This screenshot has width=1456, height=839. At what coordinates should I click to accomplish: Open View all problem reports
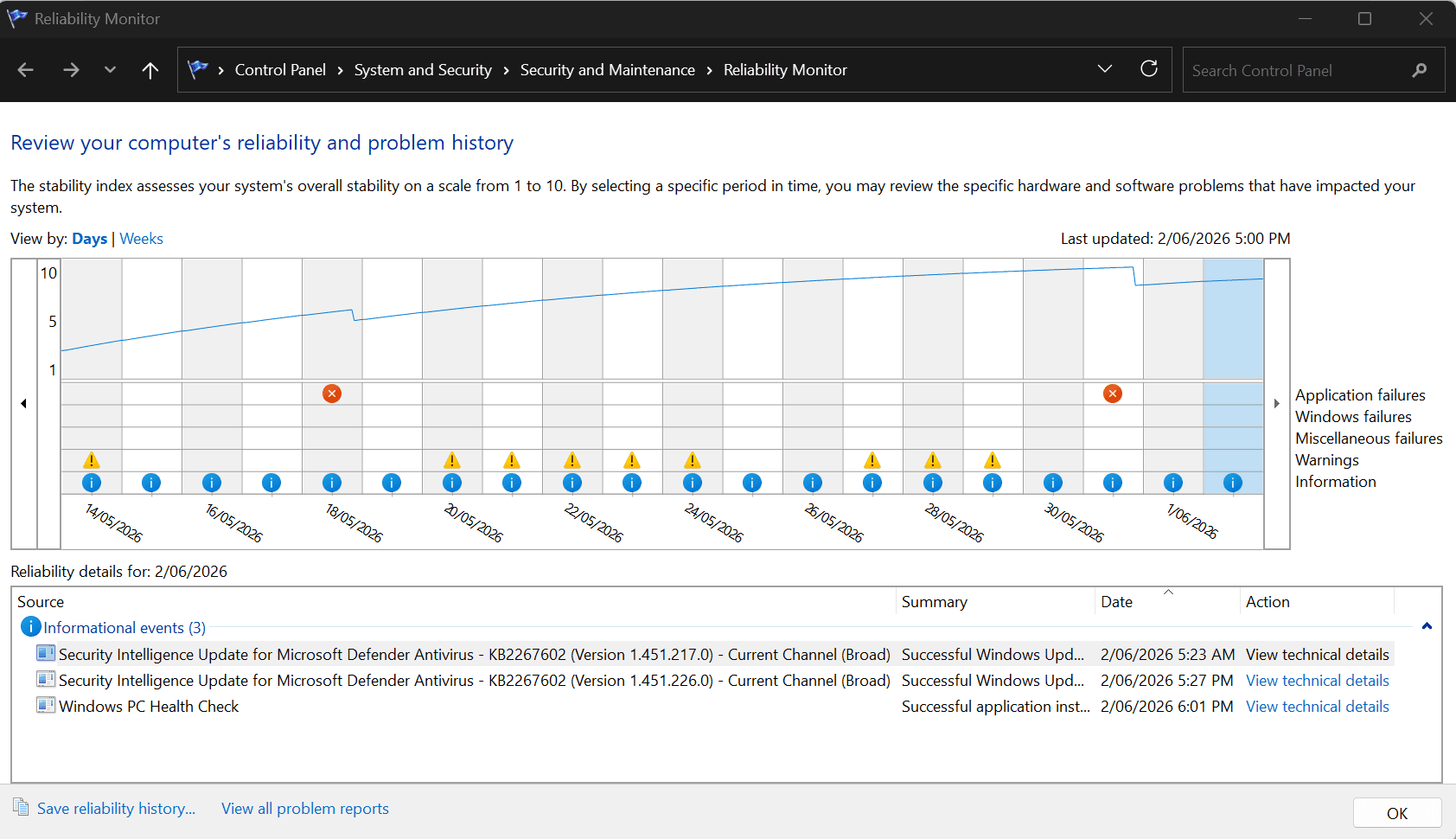click(305, 809)
